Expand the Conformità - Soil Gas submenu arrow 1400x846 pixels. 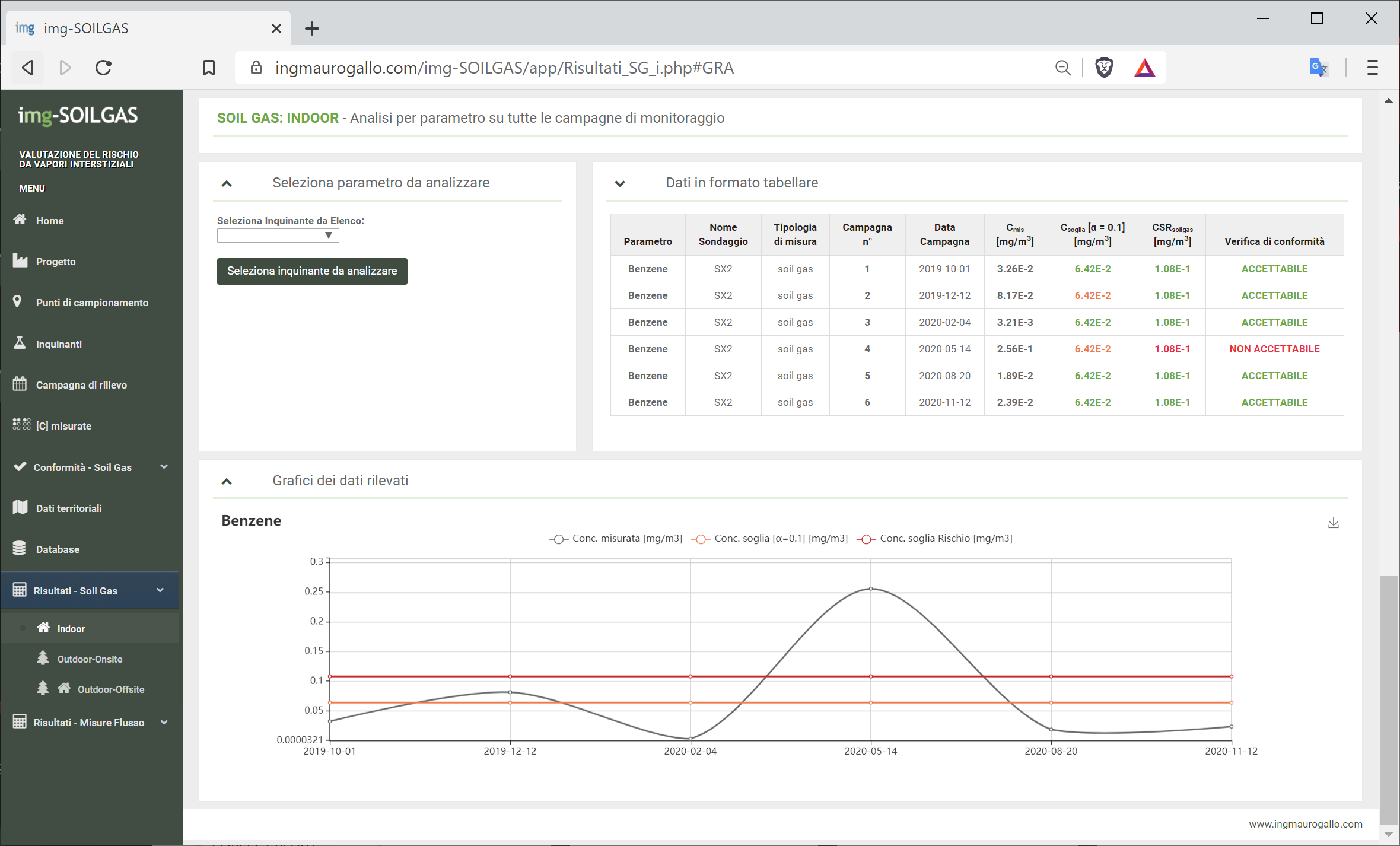point(164,467)
